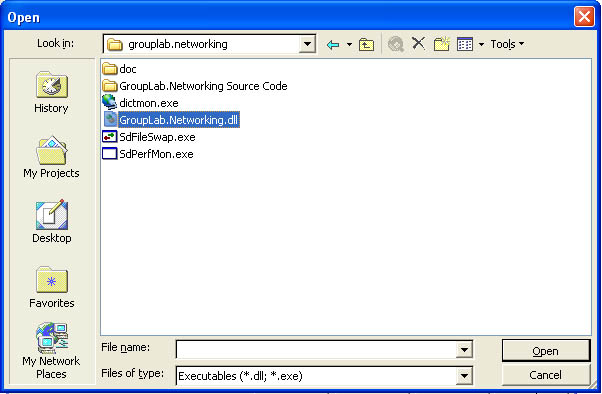Open the back-history dropdown arrow

tap(349, 45)
